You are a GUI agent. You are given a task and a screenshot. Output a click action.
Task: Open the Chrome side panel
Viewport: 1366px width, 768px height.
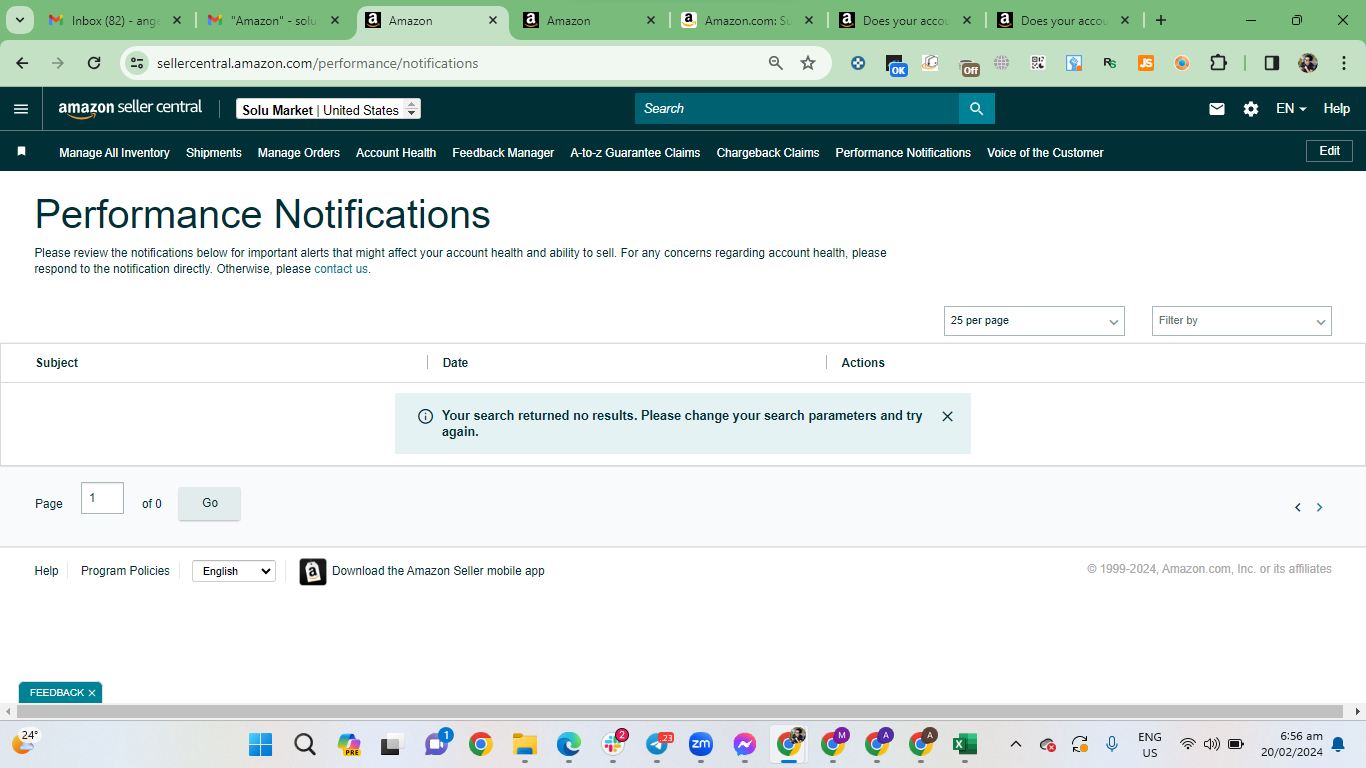[1272, 63]
